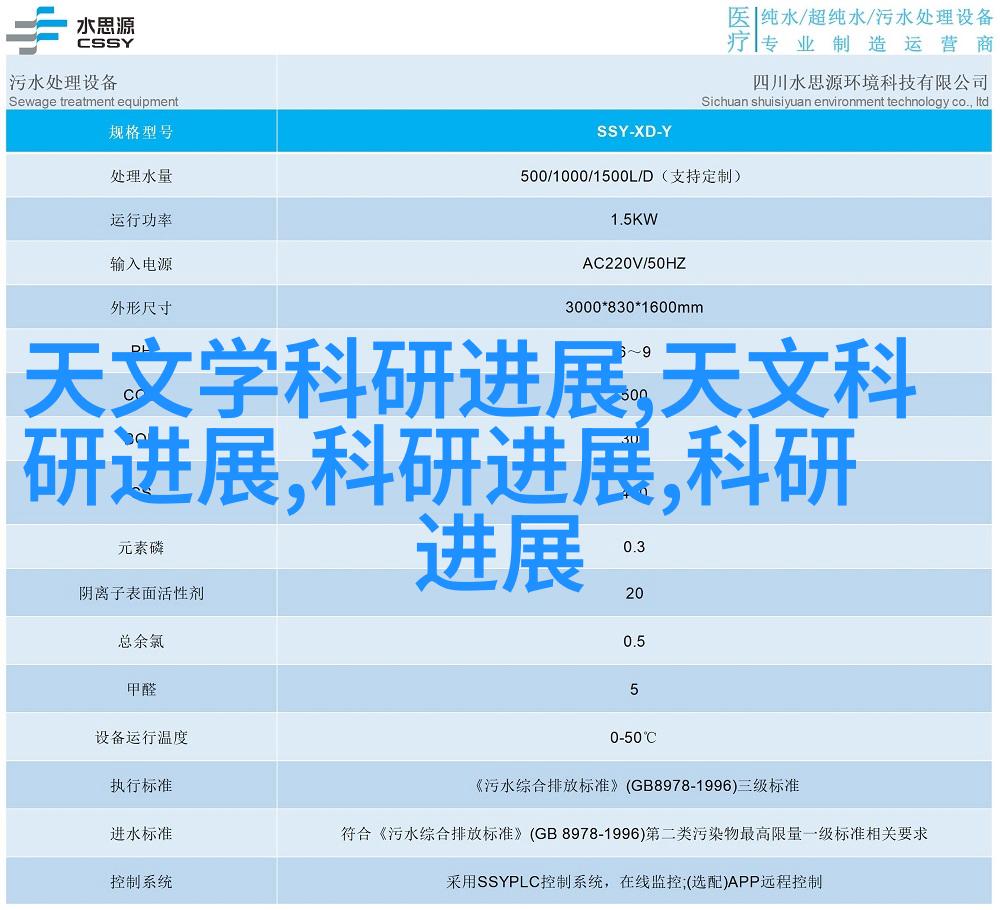Viewport: 1000px width, 910px height.
Task: Select the '第二类污染物最高限量' standard text
Action: pyautogui.click(x=723, y=834)
